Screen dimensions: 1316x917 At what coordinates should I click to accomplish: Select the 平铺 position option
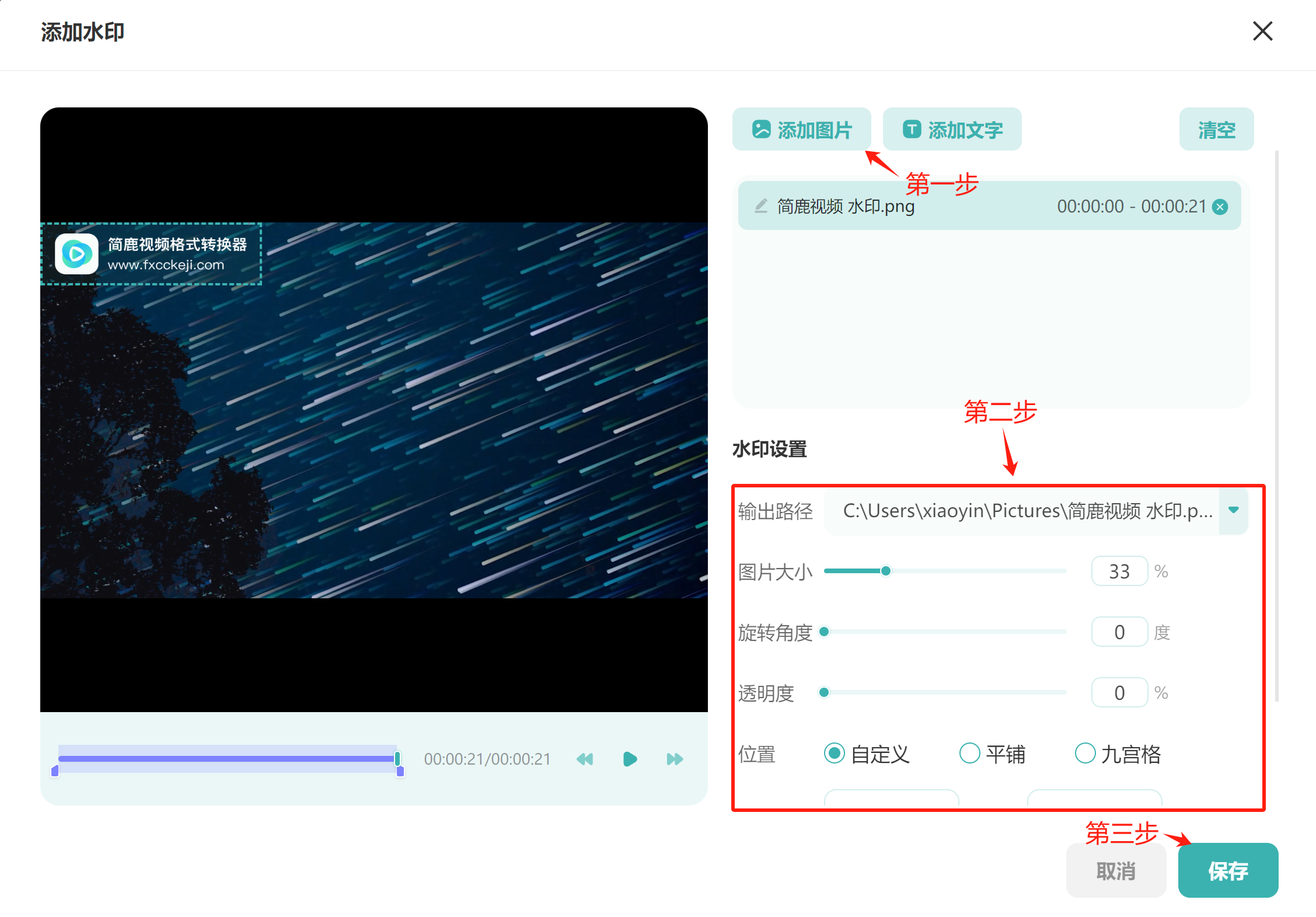pyautogui.click(x=969, y=754)
